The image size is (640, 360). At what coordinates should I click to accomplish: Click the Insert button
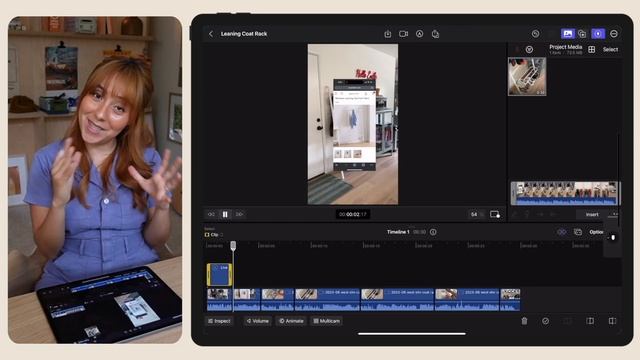click(592, 214)
